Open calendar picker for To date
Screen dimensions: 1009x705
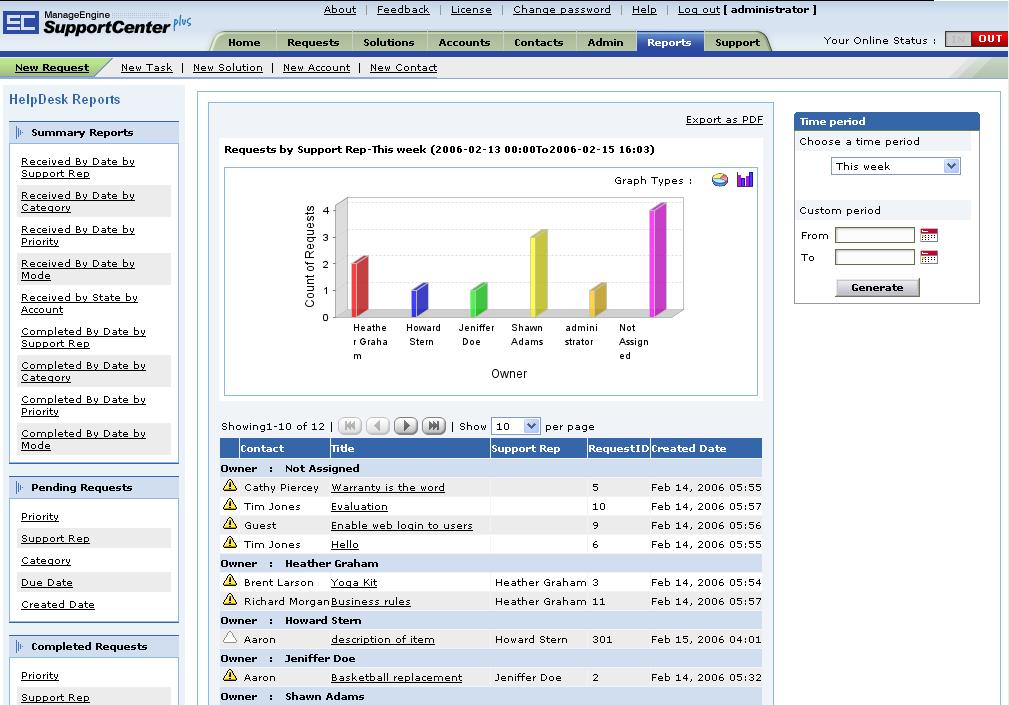click(x=929, y=257)
